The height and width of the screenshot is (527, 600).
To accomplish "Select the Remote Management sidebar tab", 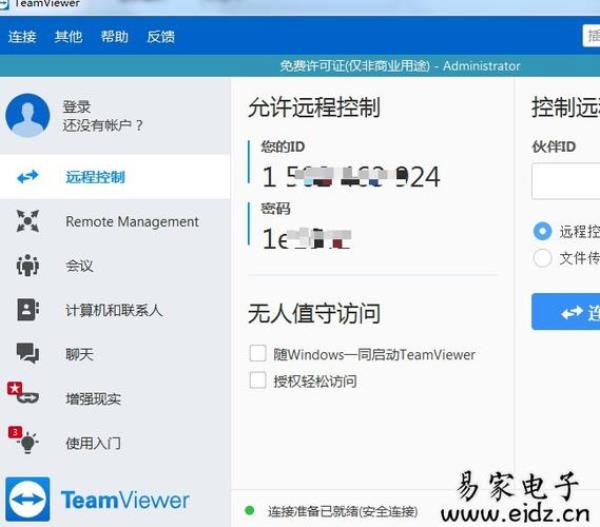I will pyautogui.click(x=115, y=221).
